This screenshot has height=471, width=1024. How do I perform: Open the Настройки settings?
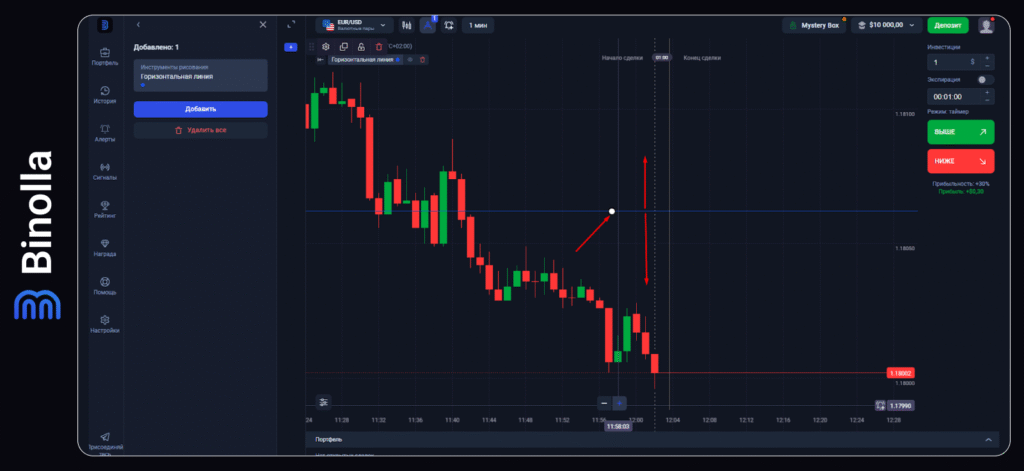[x=105, y=323]
